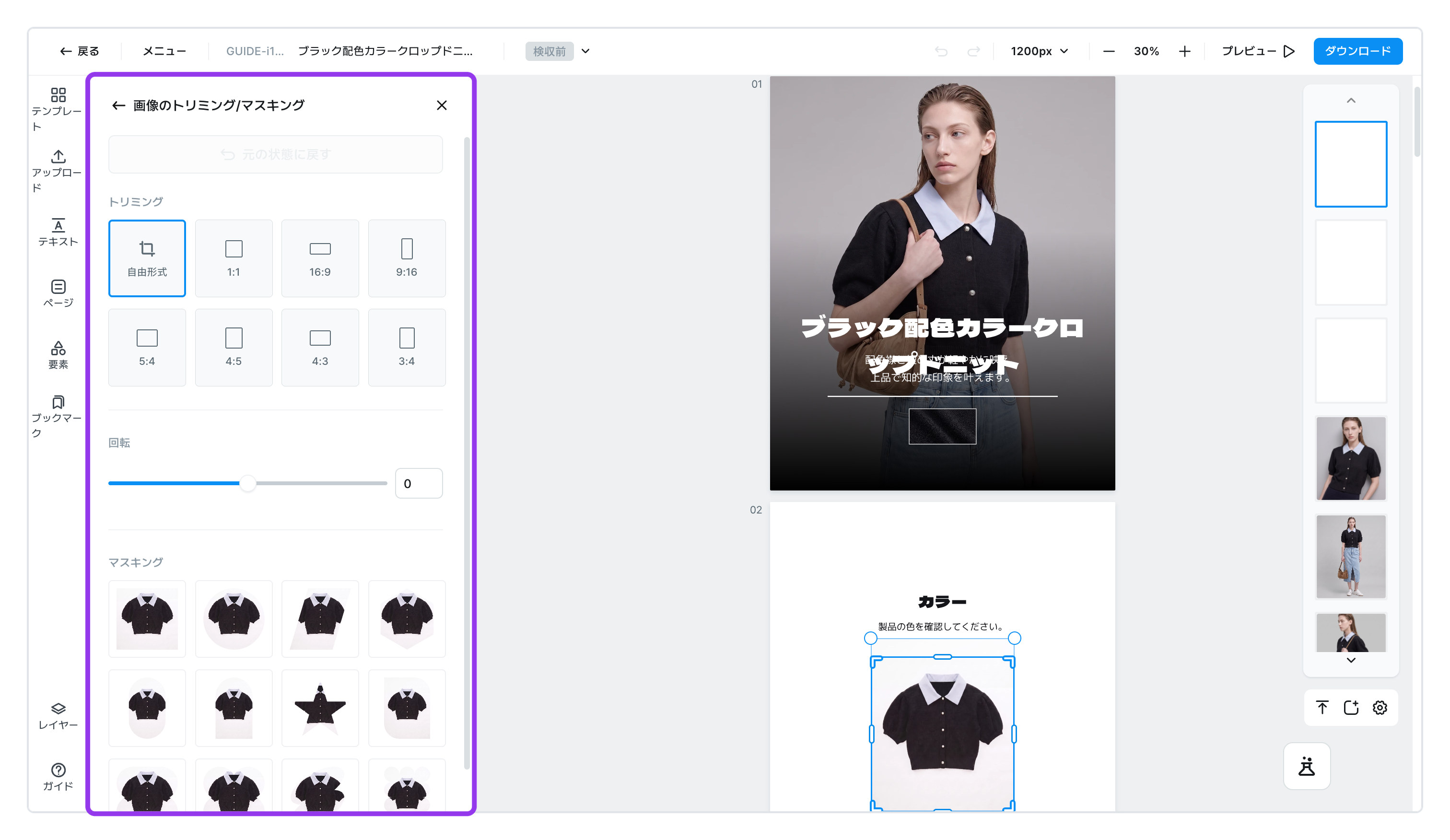Open the ガイド help icon
1450x840 pixels.
(x=58, y=777)
